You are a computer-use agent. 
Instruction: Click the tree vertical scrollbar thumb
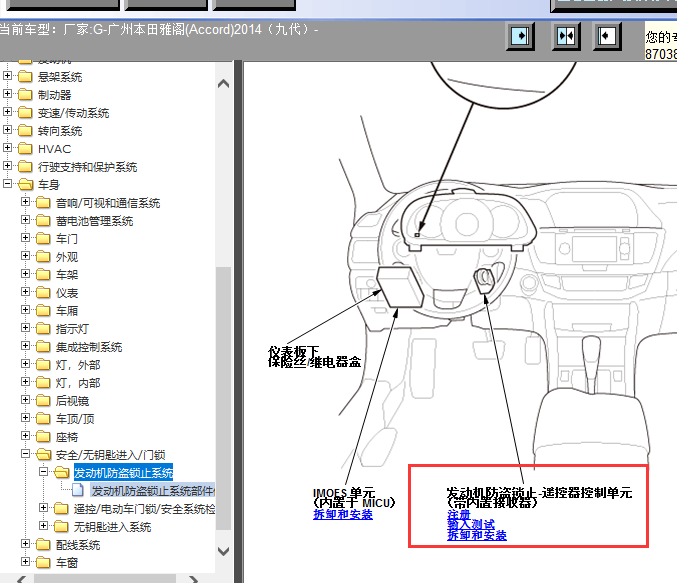pyautogui.click(x=223, y=398)
